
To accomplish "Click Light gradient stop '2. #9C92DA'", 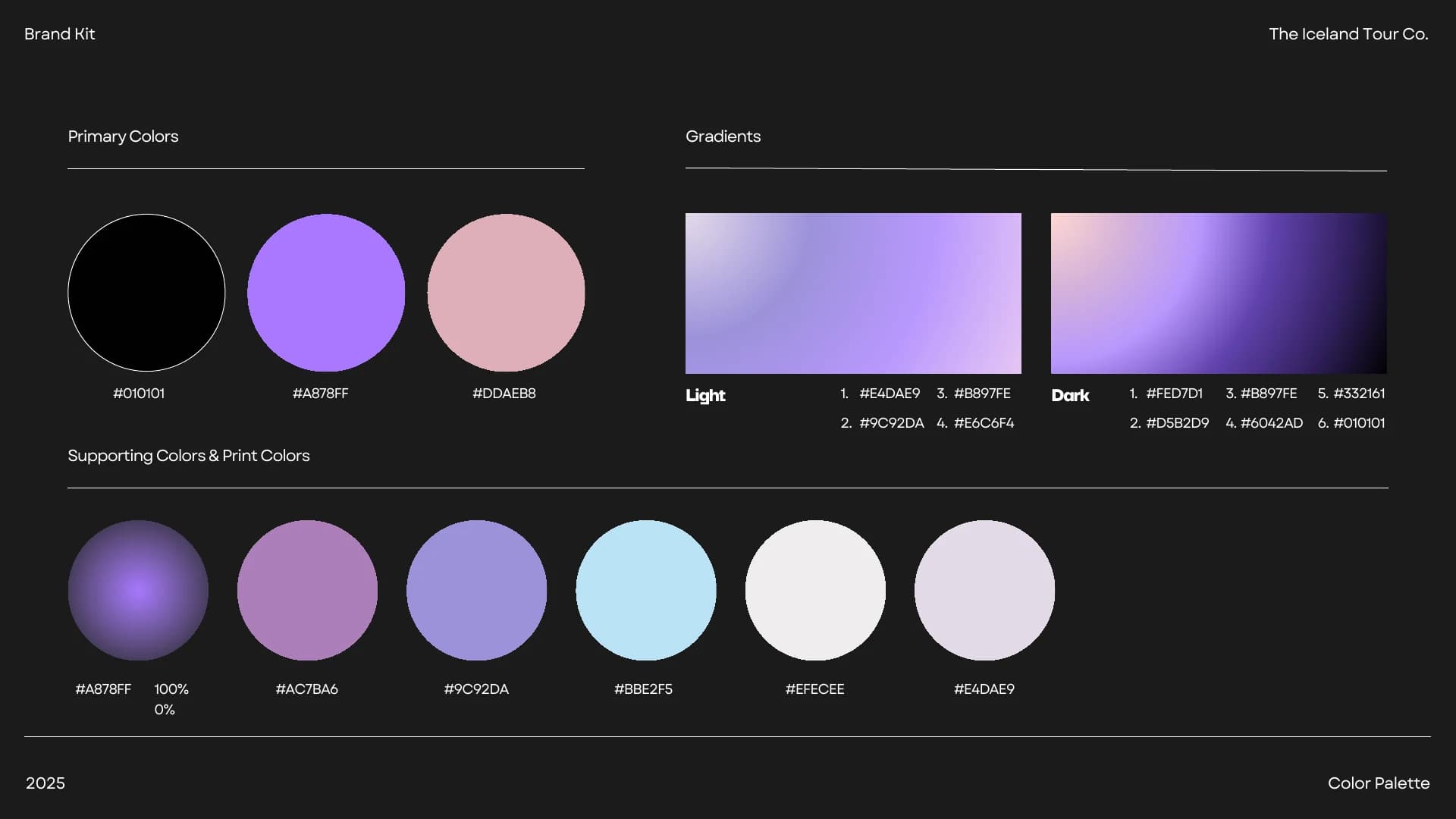I will coord(882,423).
